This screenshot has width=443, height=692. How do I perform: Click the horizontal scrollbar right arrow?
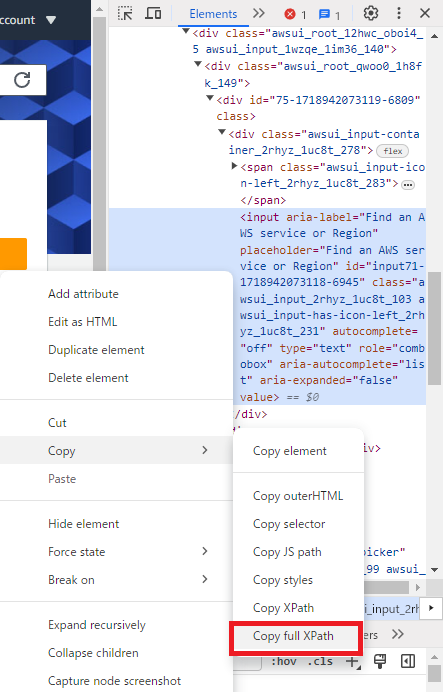pyautogui.click(x=418, y=587)
